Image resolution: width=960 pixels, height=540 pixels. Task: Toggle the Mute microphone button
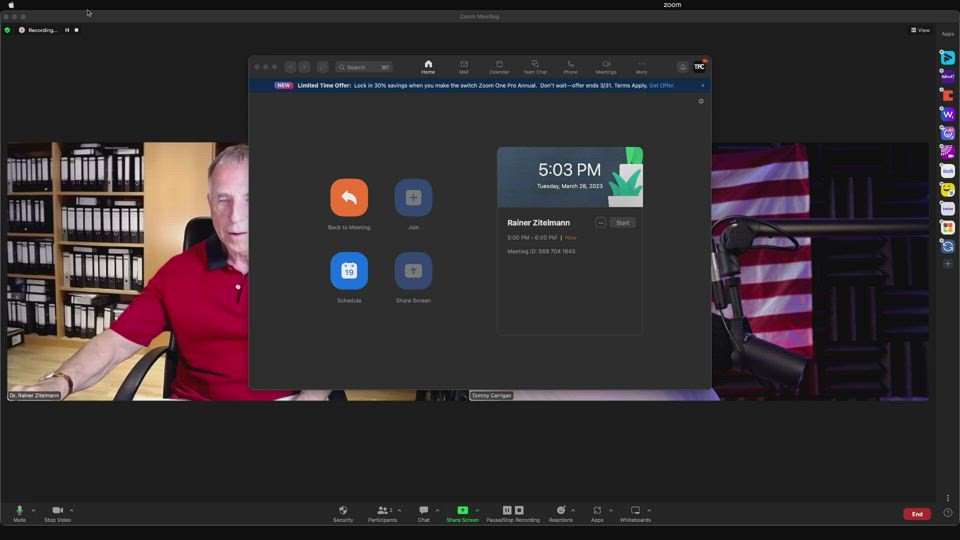19,513
